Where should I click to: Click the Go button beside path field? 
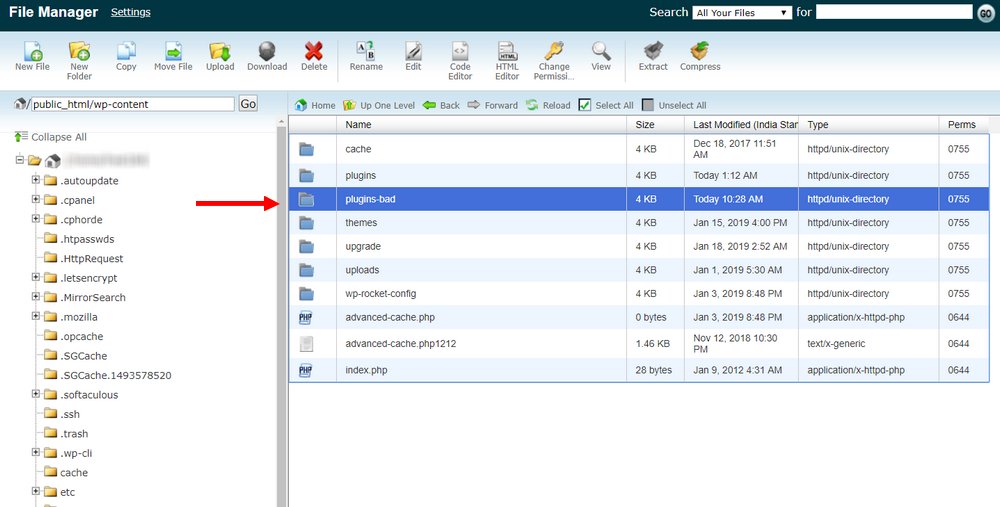(248, 104)
